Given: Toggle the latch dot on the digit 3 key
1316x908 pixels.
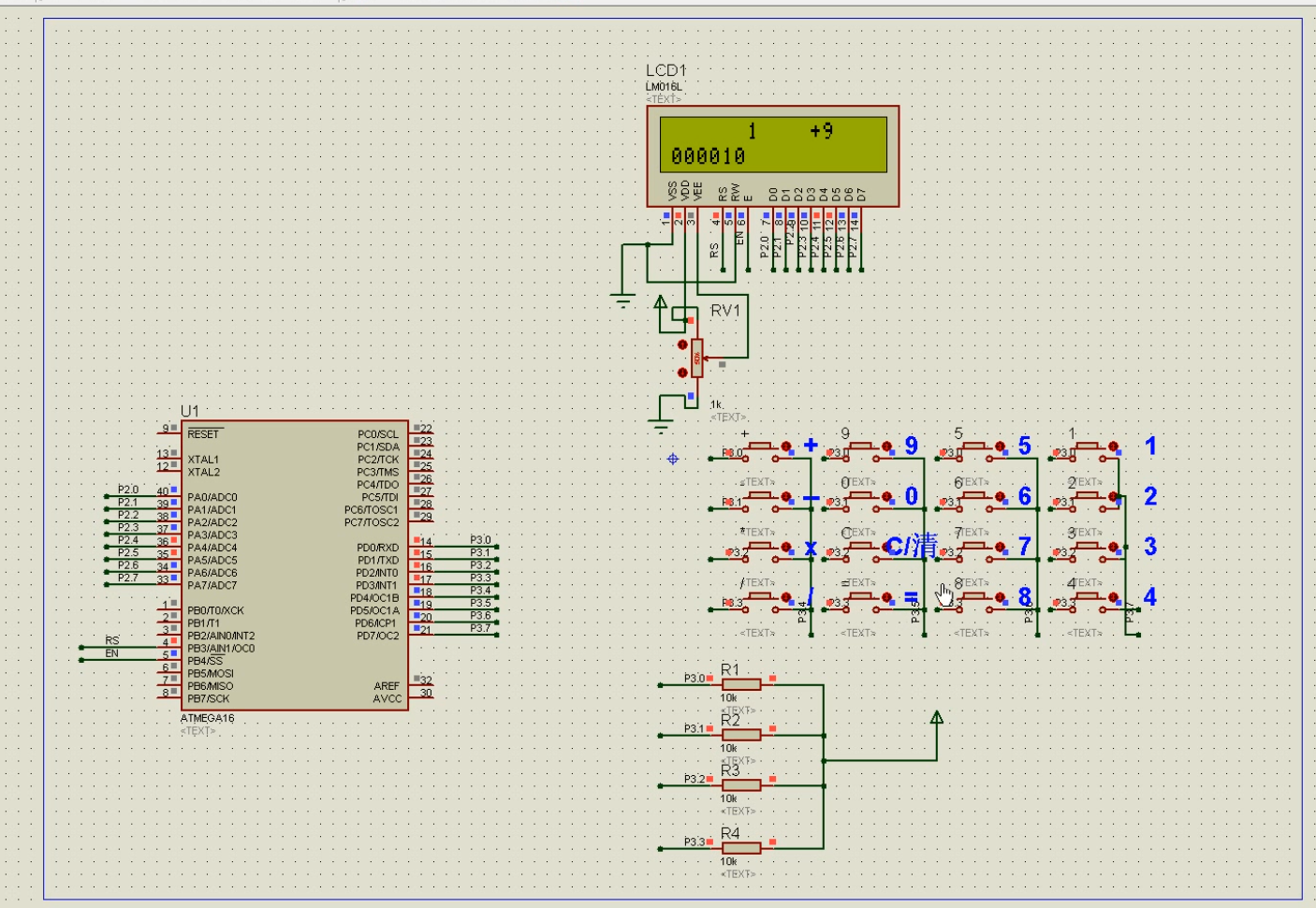Looking at the screenshot, I should 1114,548.
